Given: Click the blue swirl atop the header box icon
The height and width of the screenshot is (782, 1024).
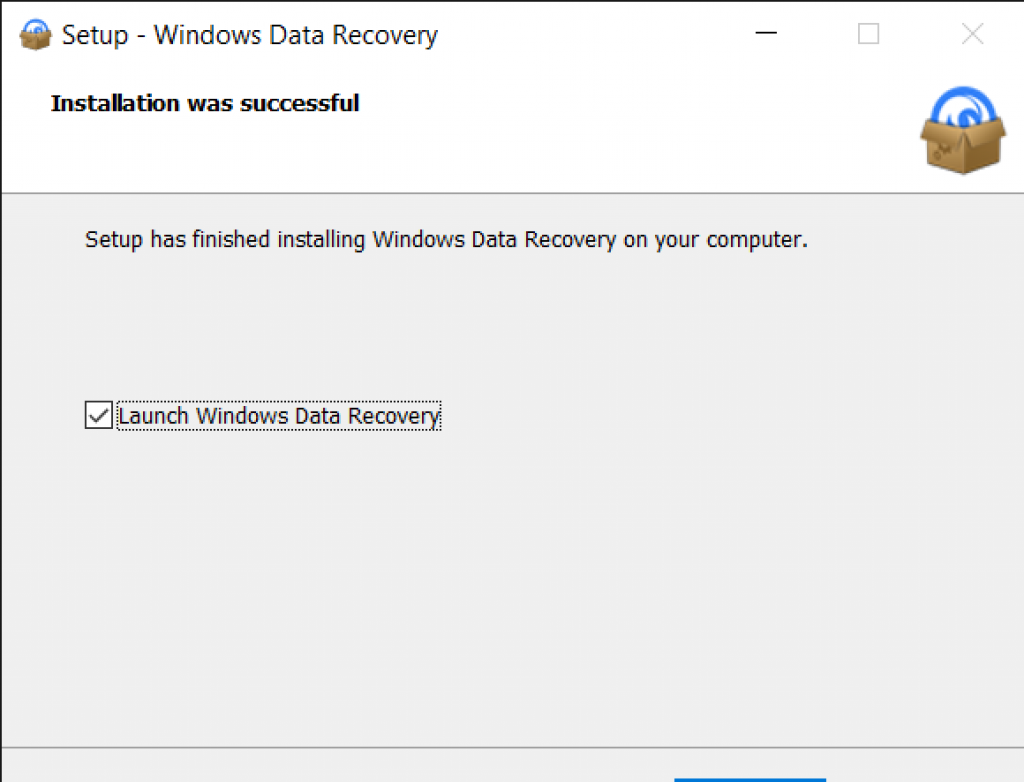Looking at the screenshot, I should tap(964, 107).
